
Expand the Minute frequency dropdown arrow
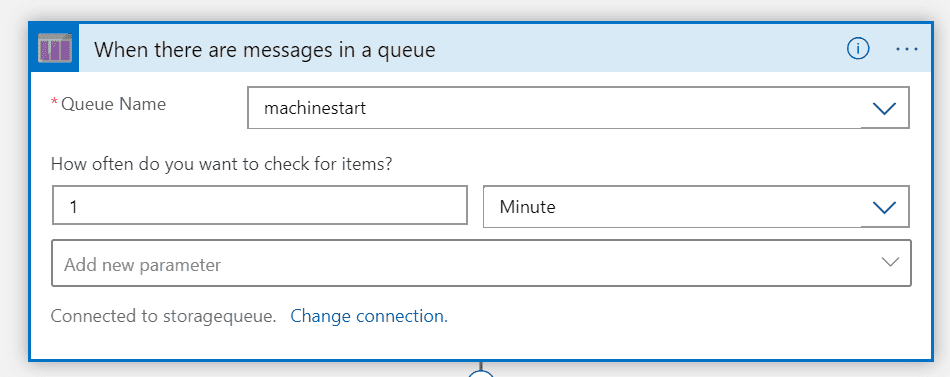pos(885,207)
